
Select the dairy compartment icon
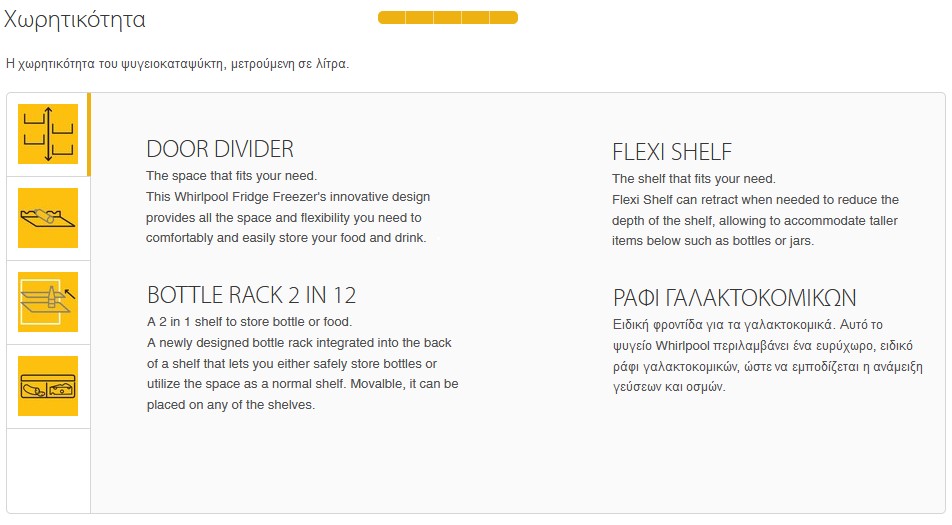coord(48,386)
